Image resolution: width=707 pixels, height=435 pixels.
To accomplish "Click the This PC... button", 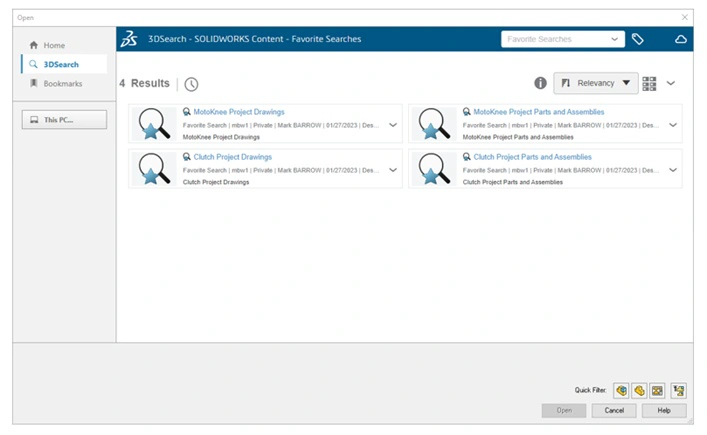I will (64, 120).
